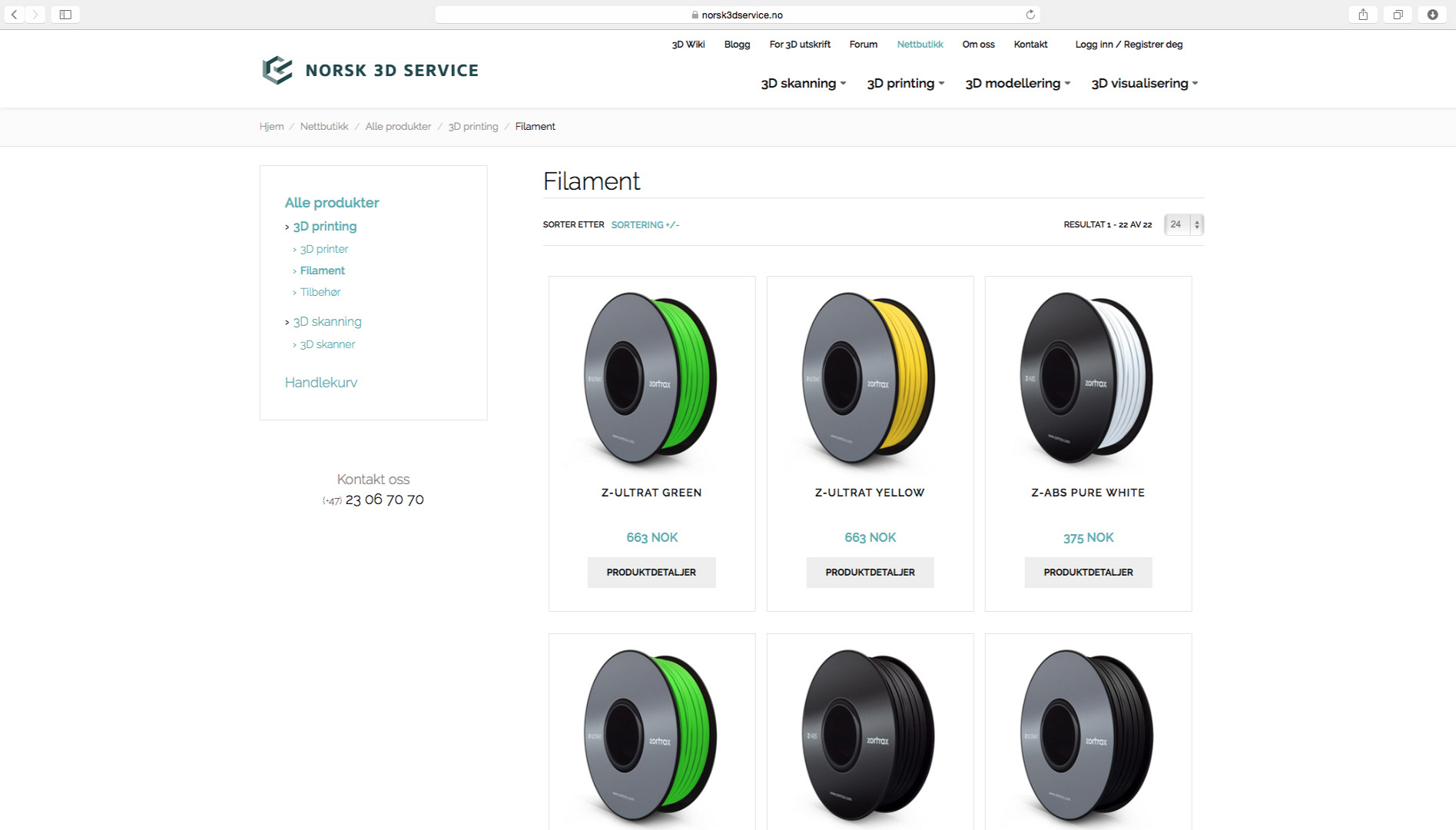Open Alle produkter in the sidebar
1456x830 pixels.
point(332,203)
